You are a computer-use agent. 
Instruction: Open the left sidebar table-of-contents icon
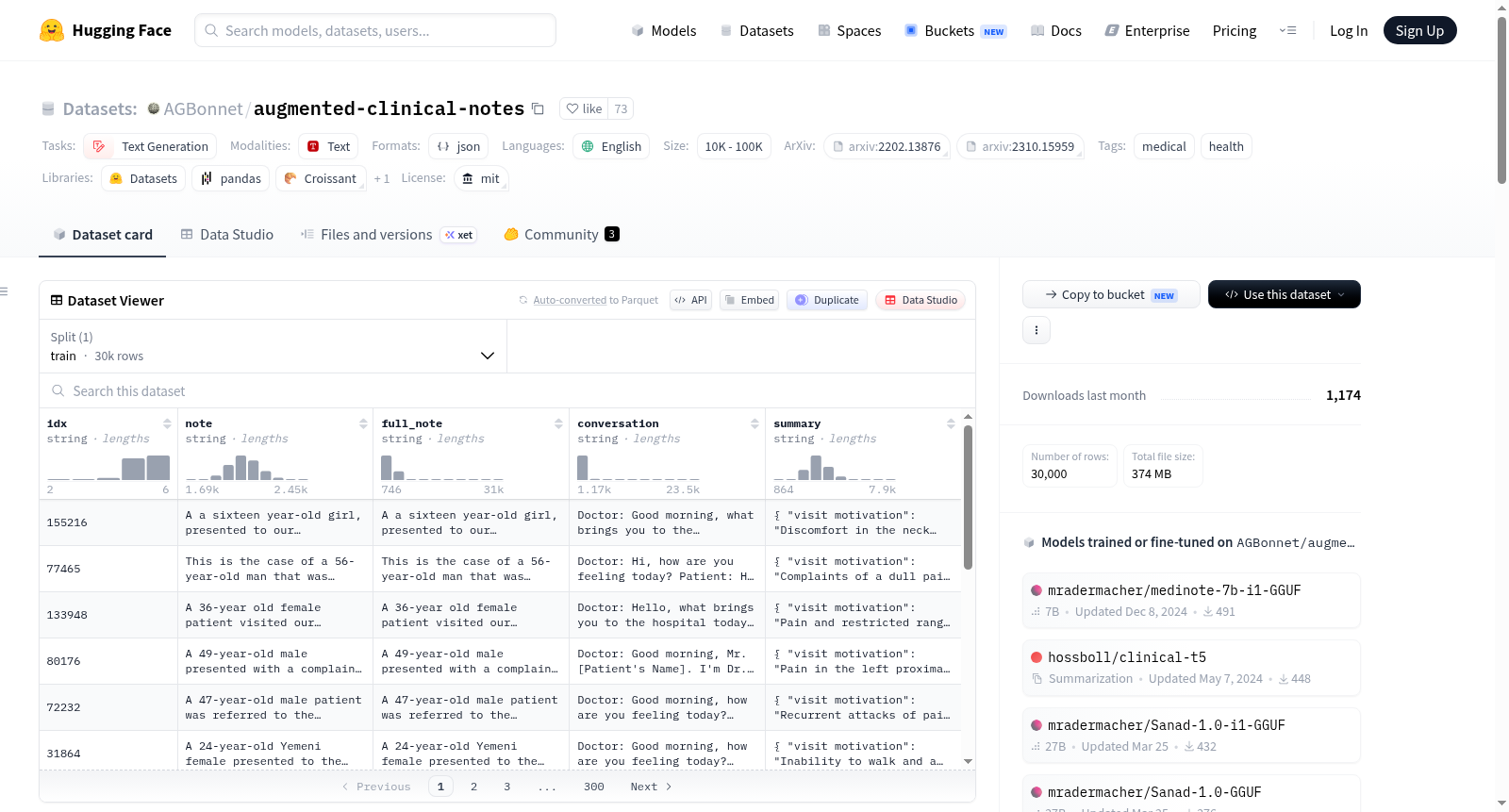(5, 291)
